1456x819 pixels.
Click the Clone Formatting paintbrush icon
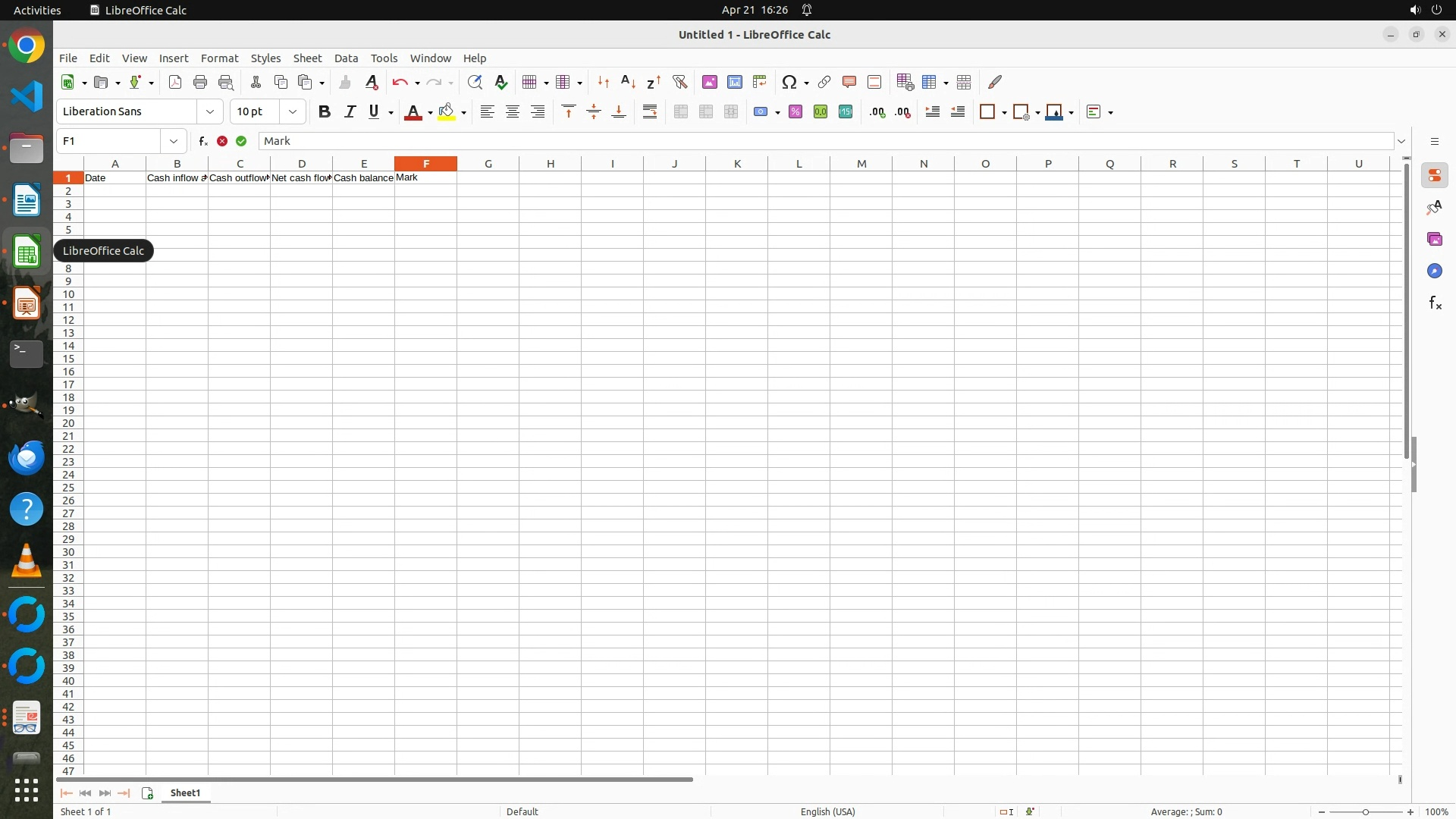tap(345, 82)
